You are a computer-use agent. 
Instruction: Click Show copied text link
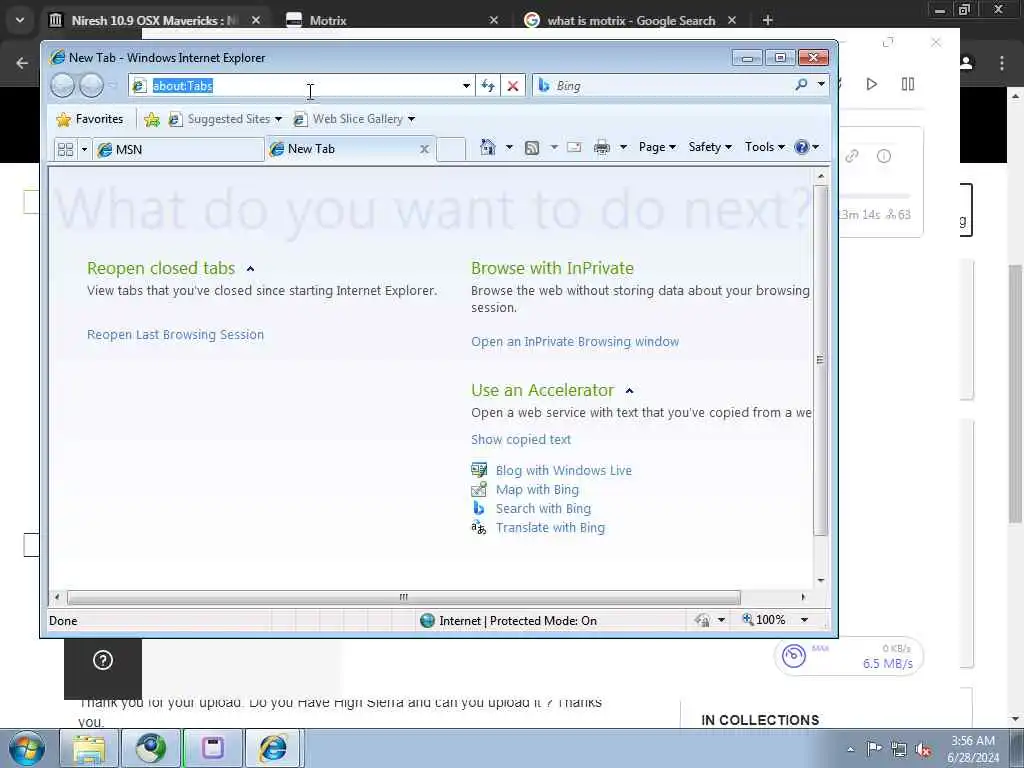click(520, 440)
